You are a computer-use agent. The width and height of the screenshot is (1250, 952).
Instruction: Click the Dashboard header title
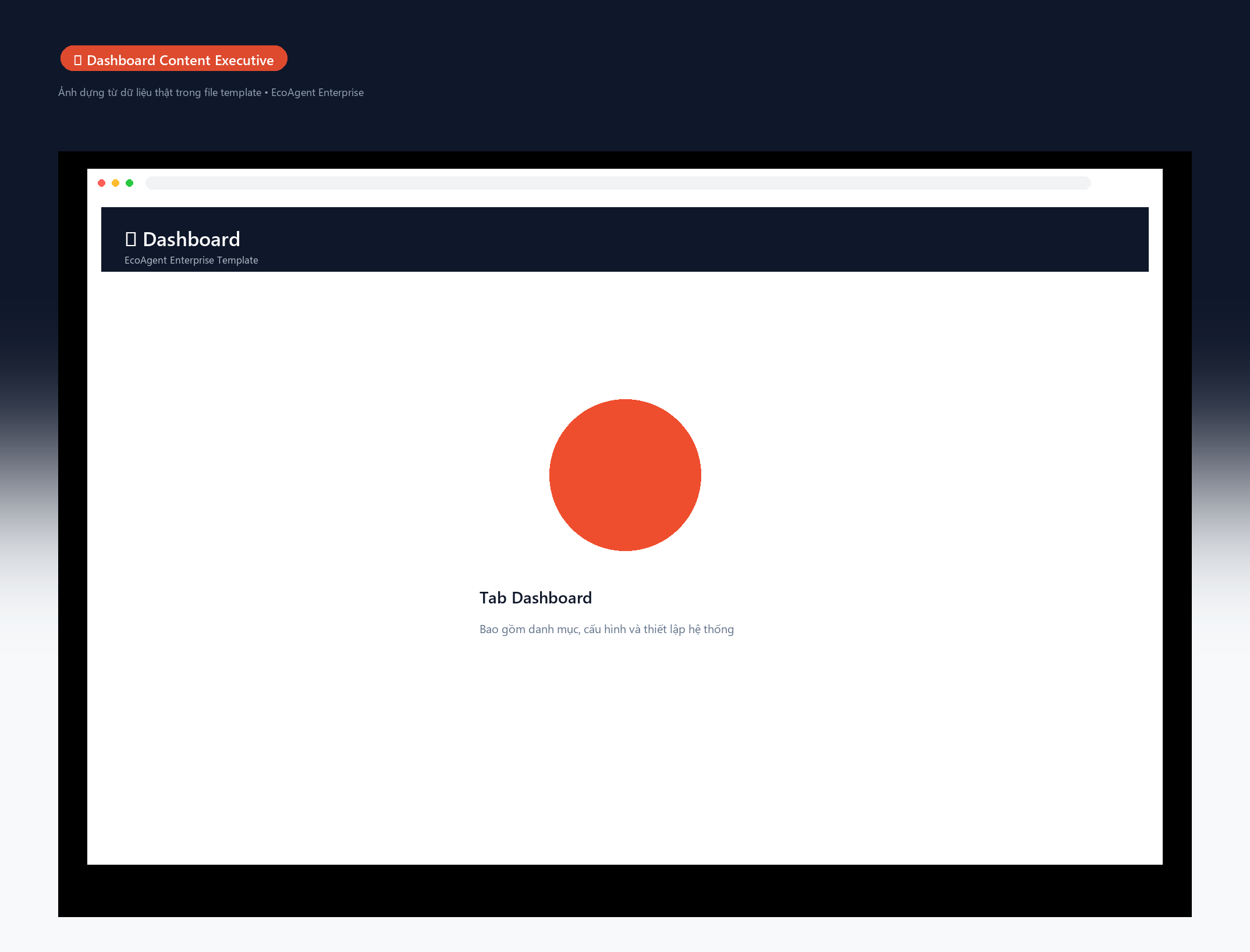pos(182,239)
